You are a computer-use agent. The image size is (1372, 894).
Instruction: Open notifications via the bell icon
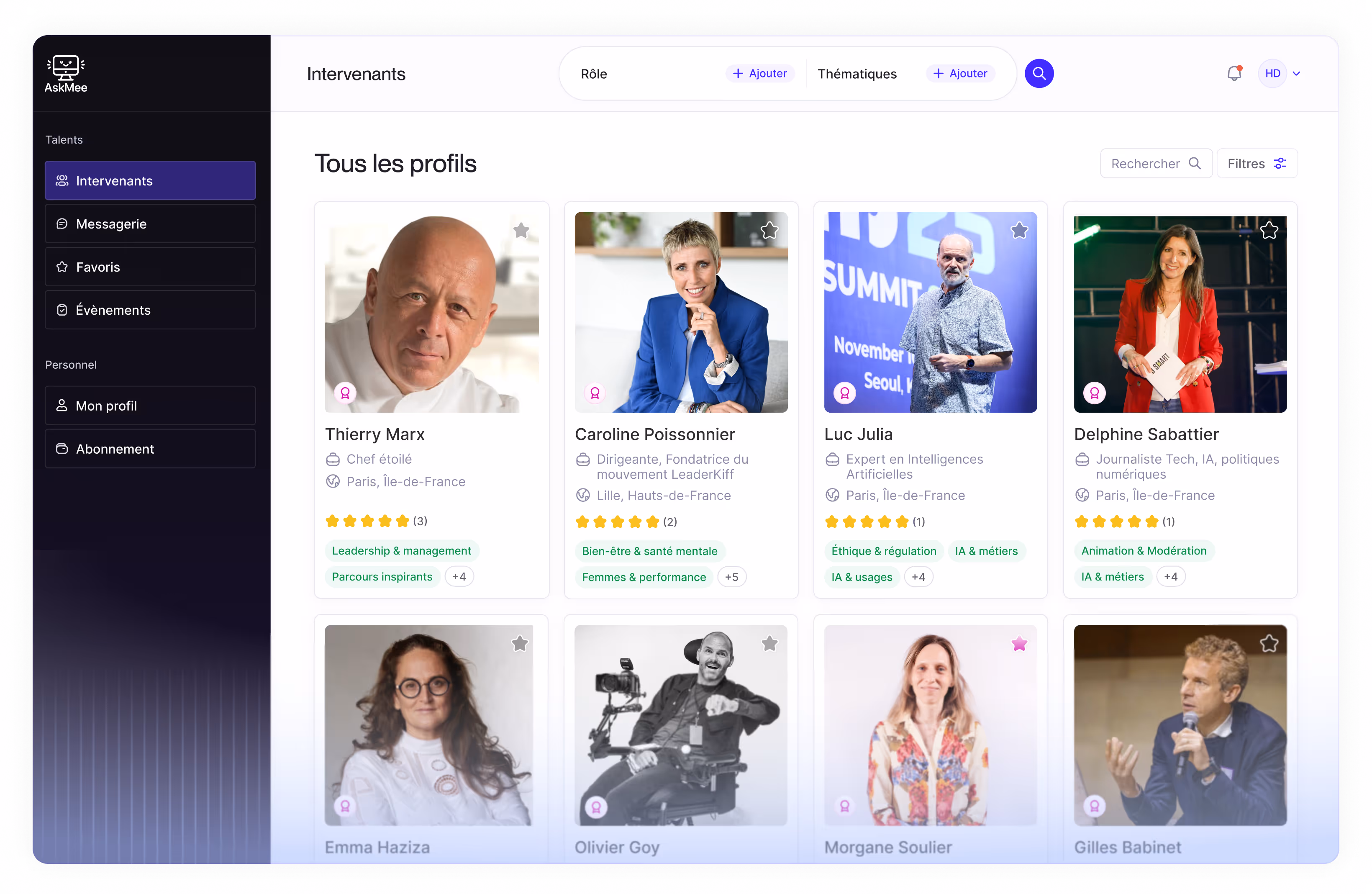pos(1234,73)
